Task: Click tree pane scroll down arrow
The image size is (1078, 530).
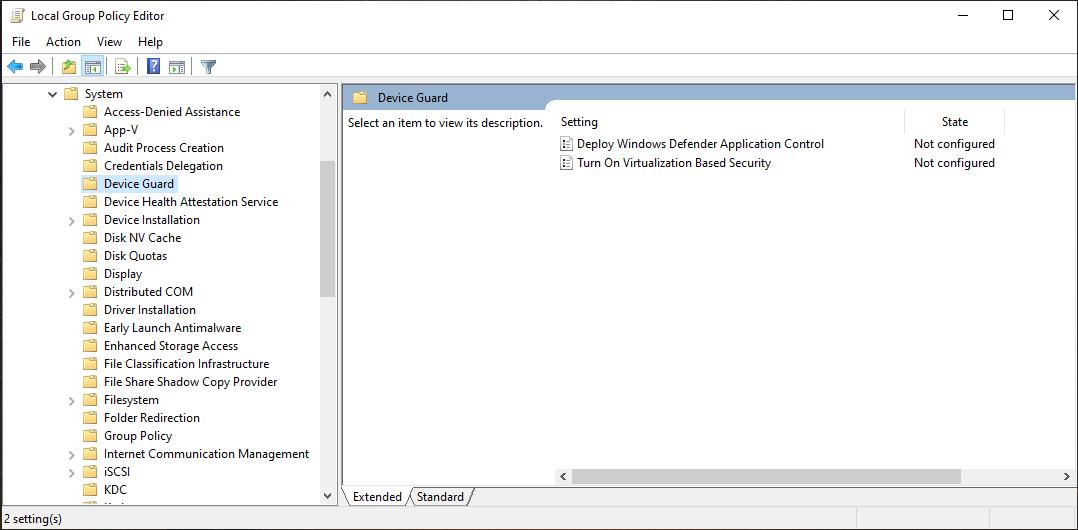Action: (x=327, y=496)
